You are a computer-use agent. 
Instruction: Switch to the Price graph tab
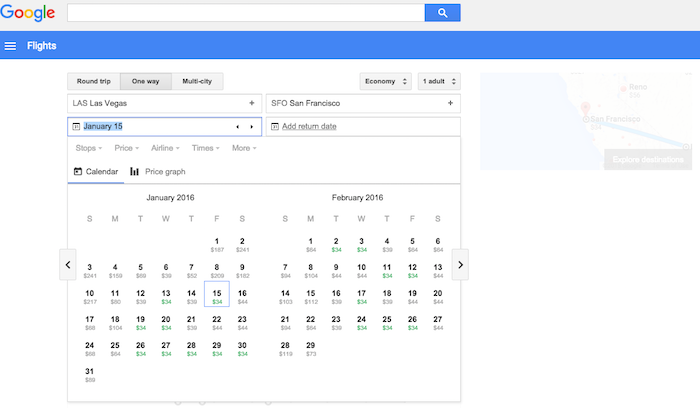(x=158, y=172)
